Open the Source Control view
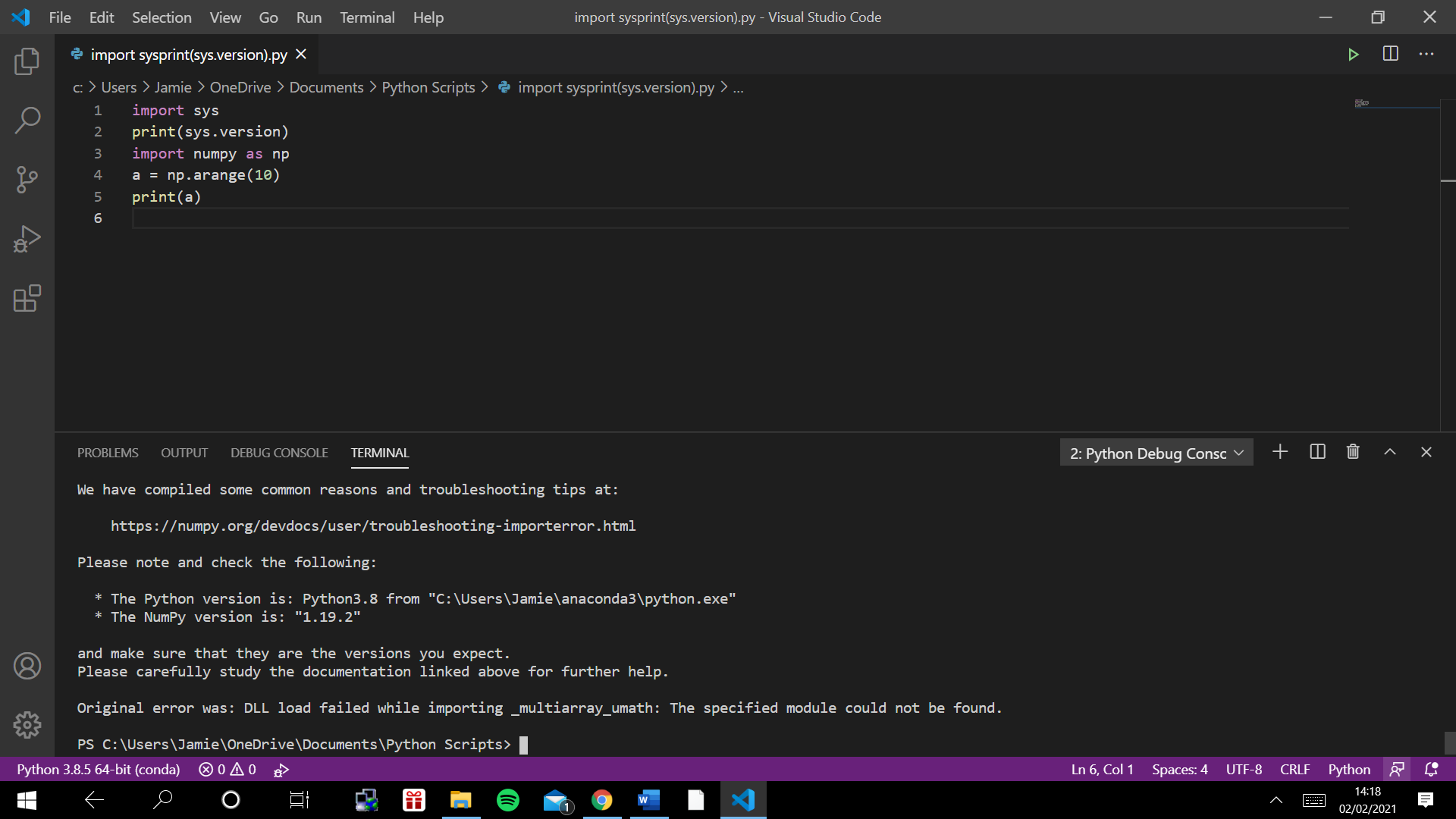Viewport: 1456px width, 819px height. (27, 180)
